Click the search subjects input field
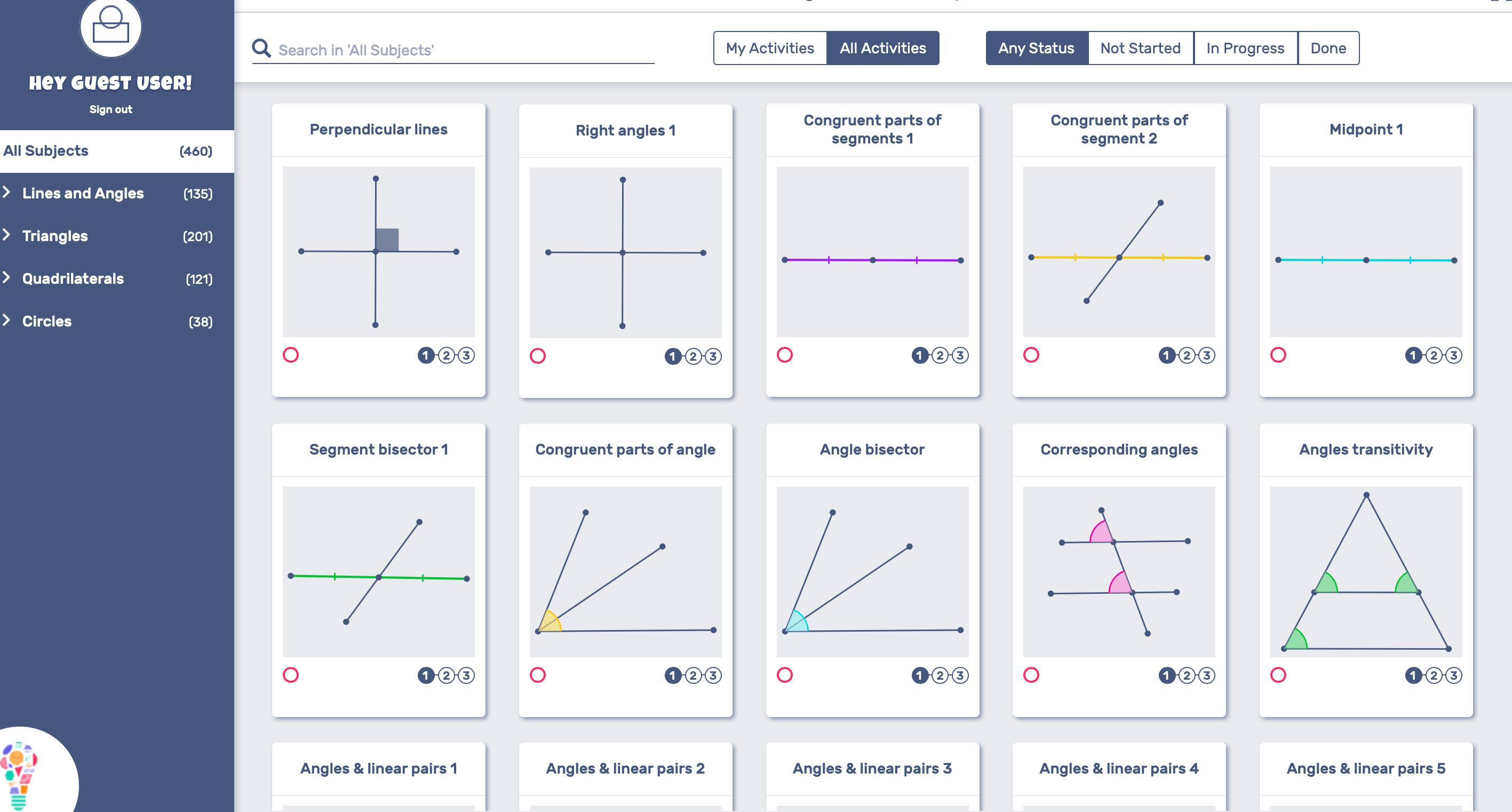Image resolution: width=1512 pixels, height=812 pixels. [x=464, y=50]
